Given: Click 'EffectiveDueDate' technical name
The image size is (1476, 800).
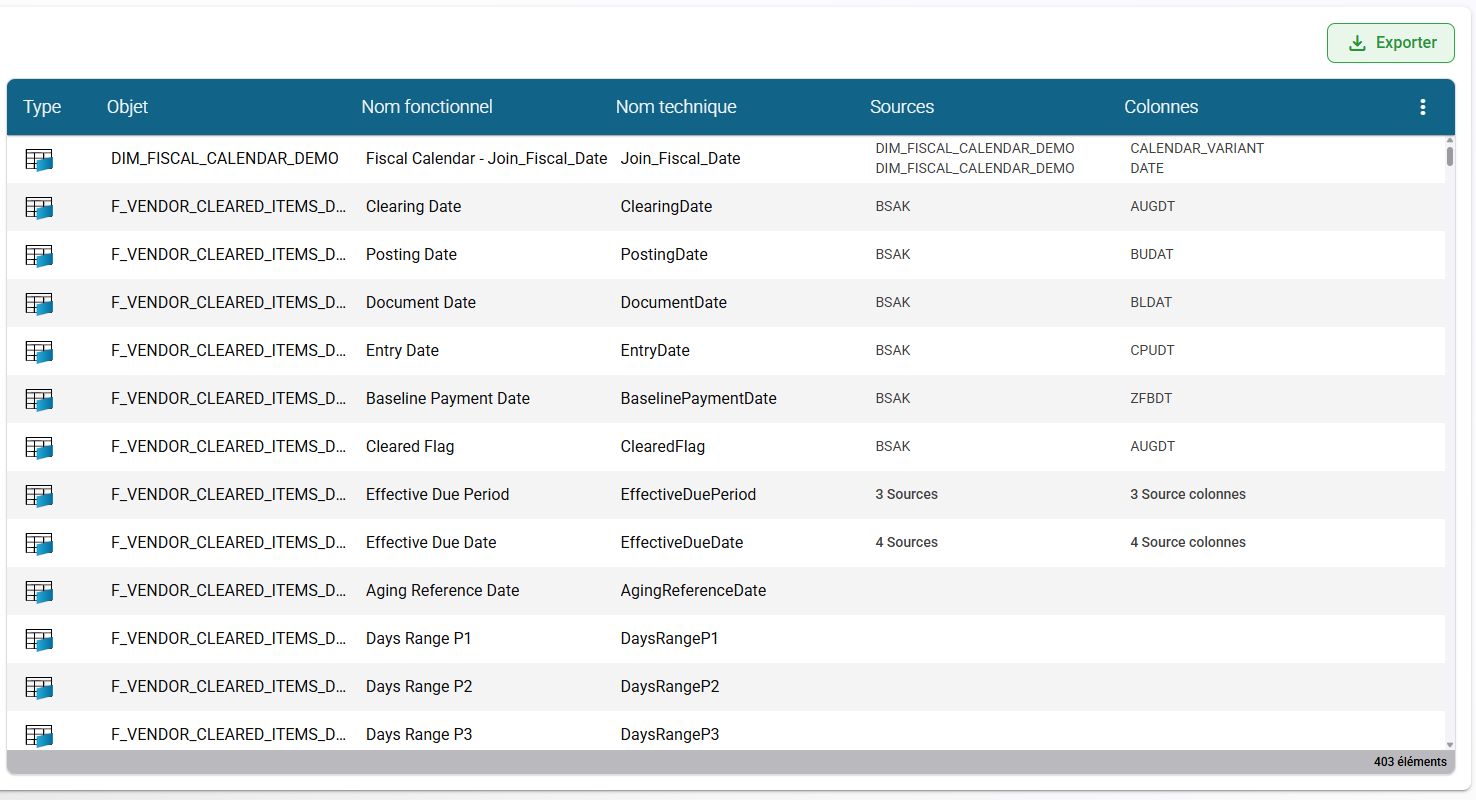Looking at the screenshot, I should point(682,542).
